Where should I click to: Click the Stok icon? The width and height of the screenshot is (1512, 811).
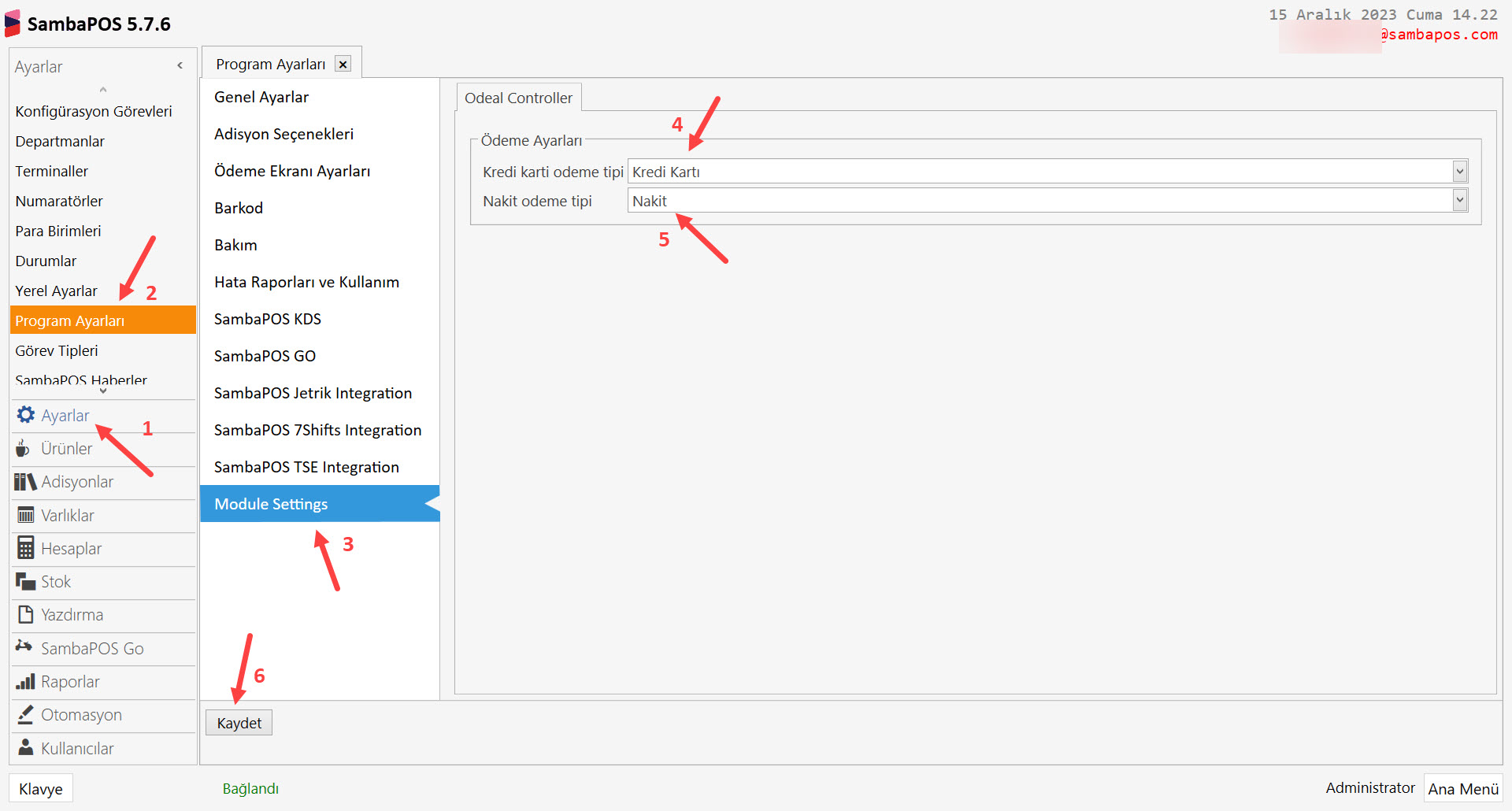click(25, 582)
